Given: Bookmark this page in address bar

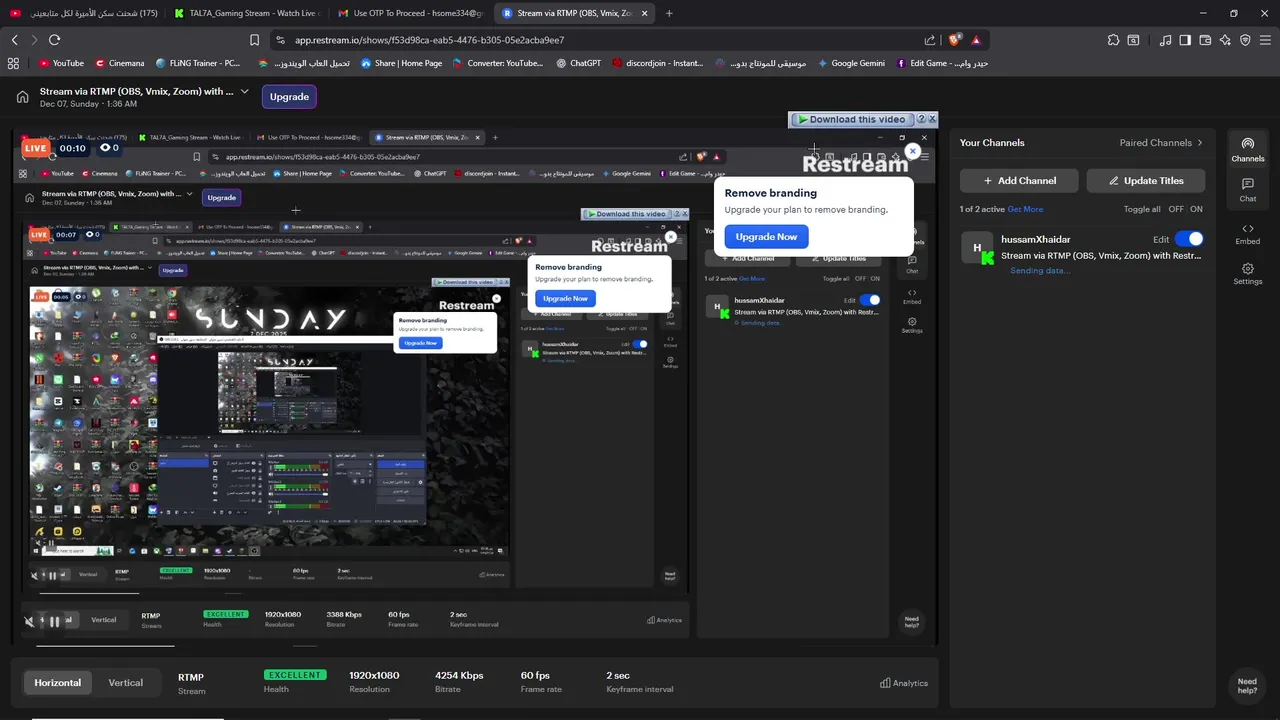Looking at the screenshot, I should point(255,40).
